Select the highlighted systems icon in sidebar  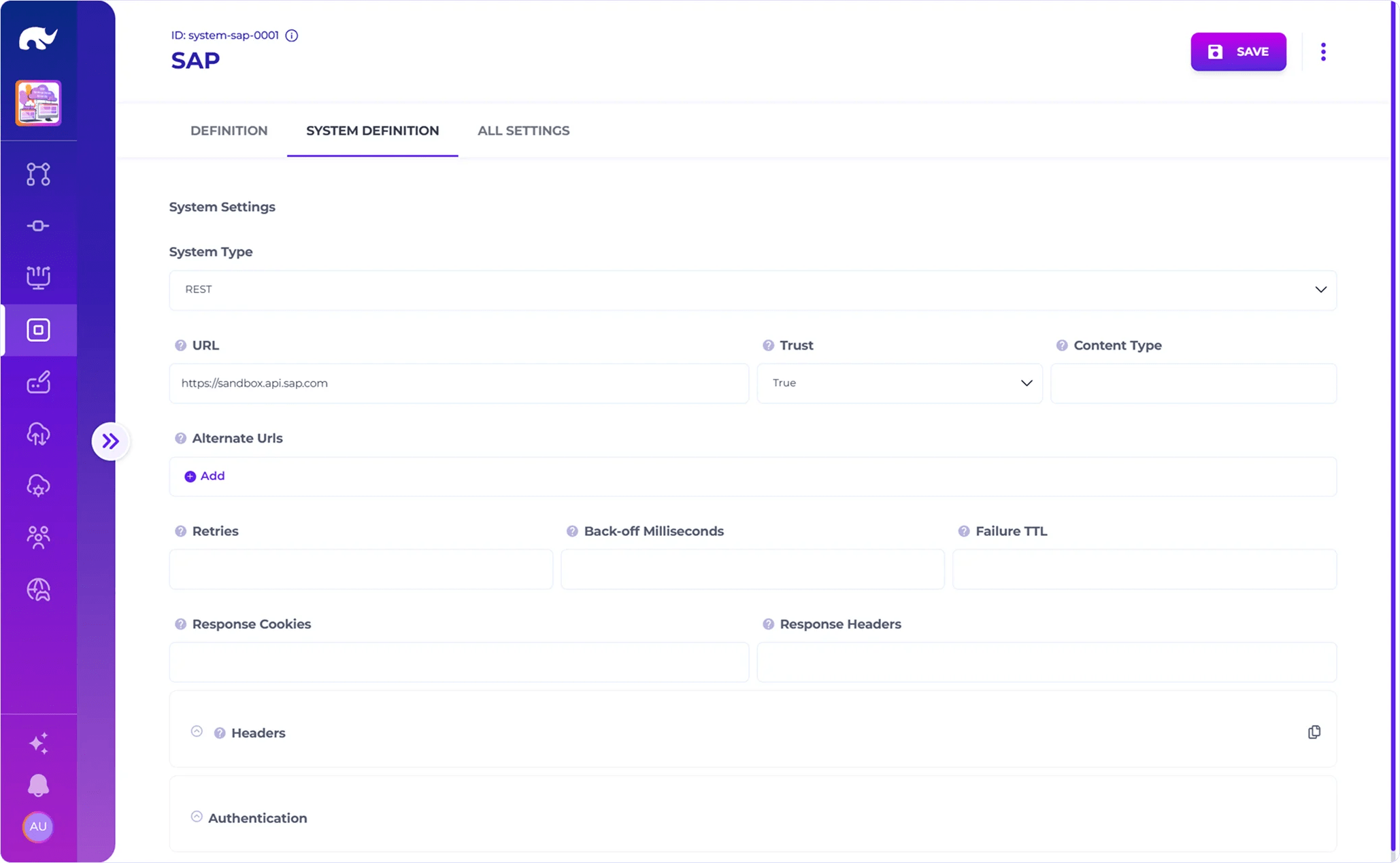click(x=38, y=330)
